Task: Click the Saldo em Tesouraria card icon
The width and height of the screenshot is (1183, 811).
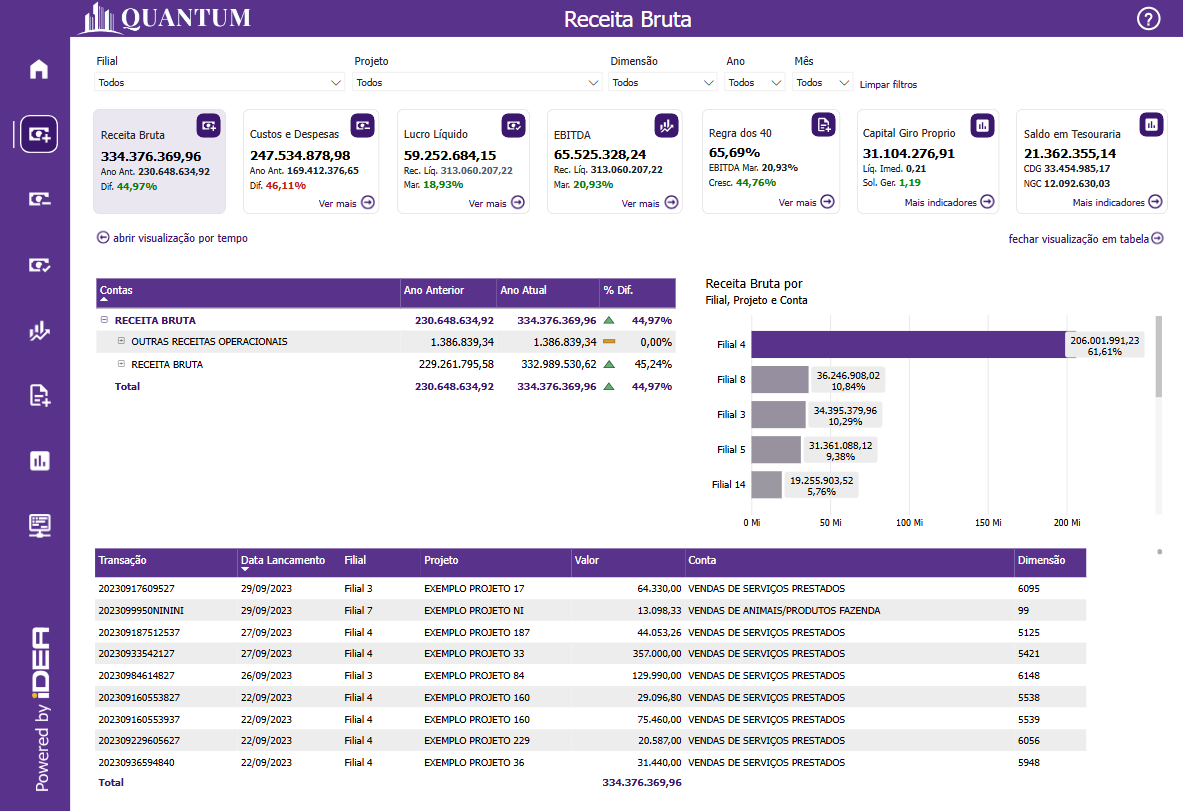Action: (1151, 124)
